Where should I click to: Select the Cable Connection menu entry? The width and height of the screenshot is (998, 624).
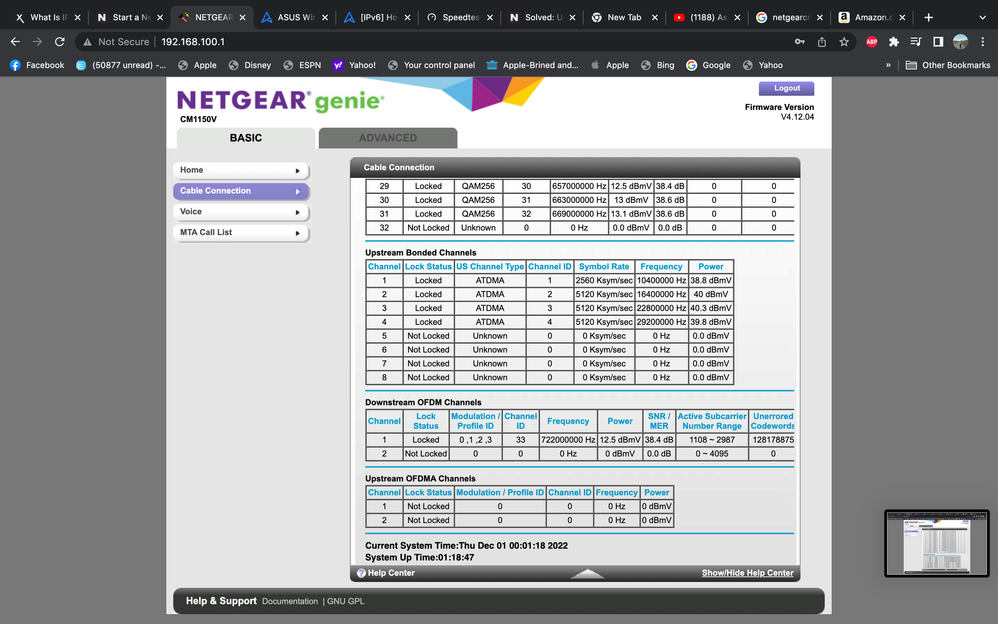point(244,191)
